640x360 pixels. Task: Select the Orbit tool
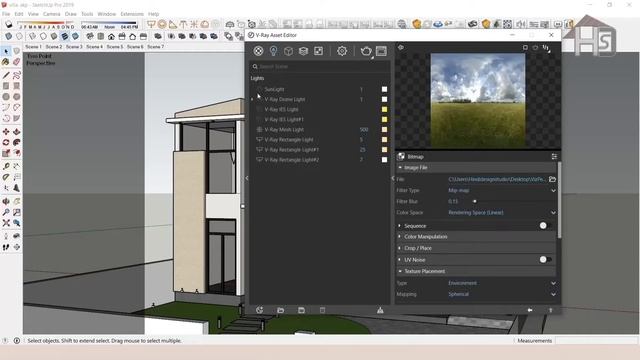pos(6,202)
